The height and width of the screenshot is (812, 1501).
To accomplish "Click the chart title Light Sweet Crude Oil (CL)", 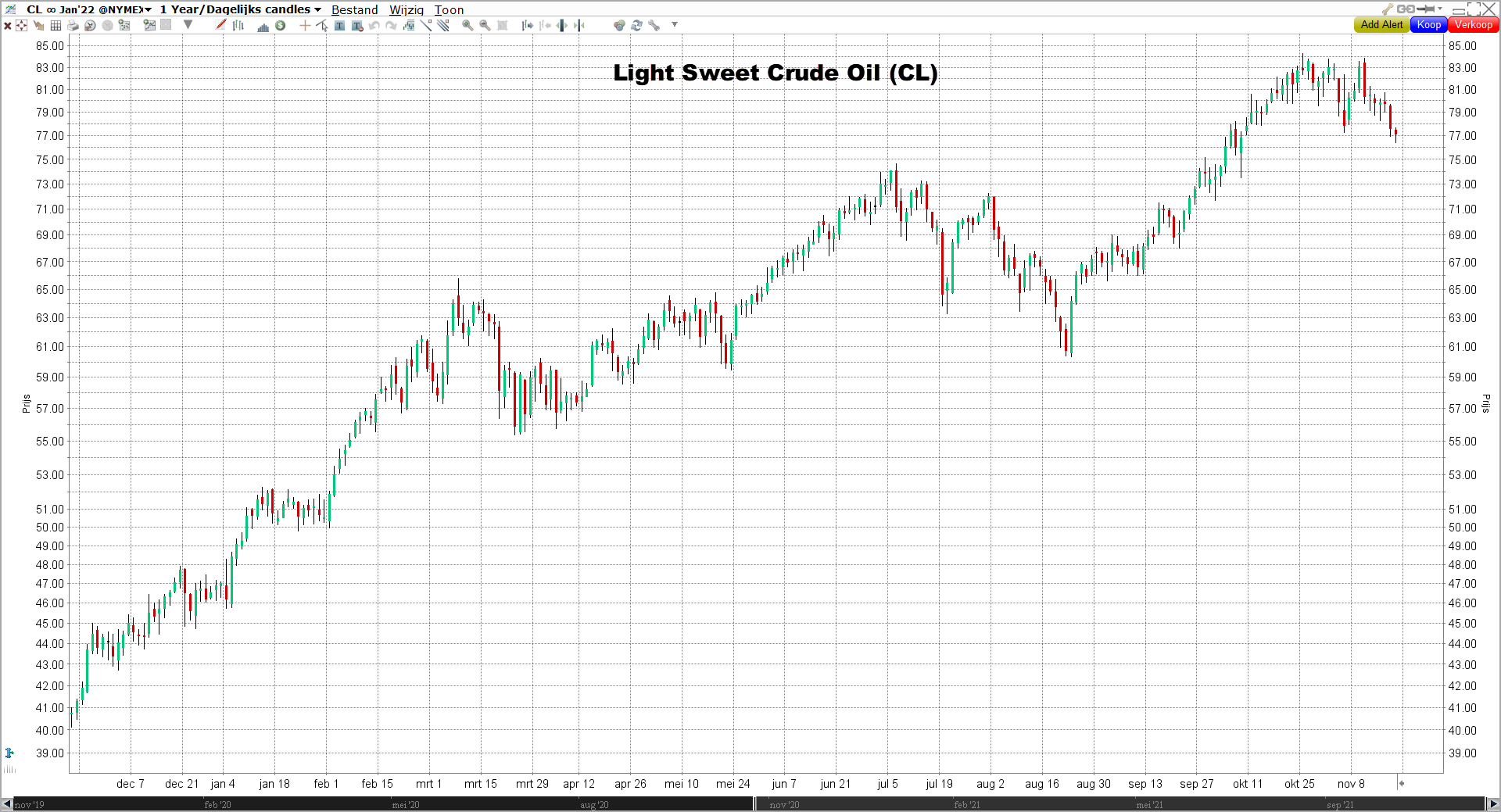I will pyautogui.click(x=775, y=73).
